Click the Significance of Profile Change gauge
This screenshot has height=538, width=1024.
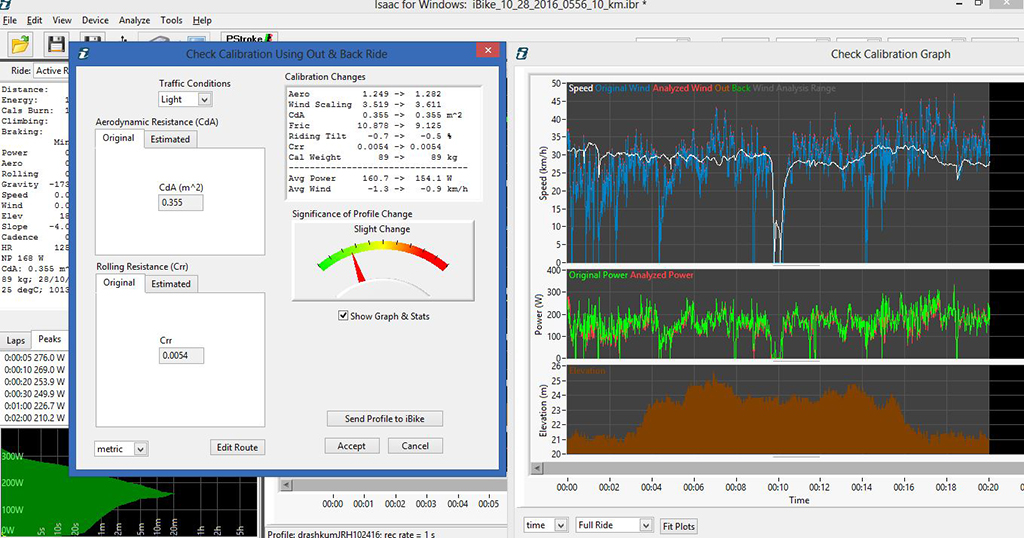click(x=383, y=262)
